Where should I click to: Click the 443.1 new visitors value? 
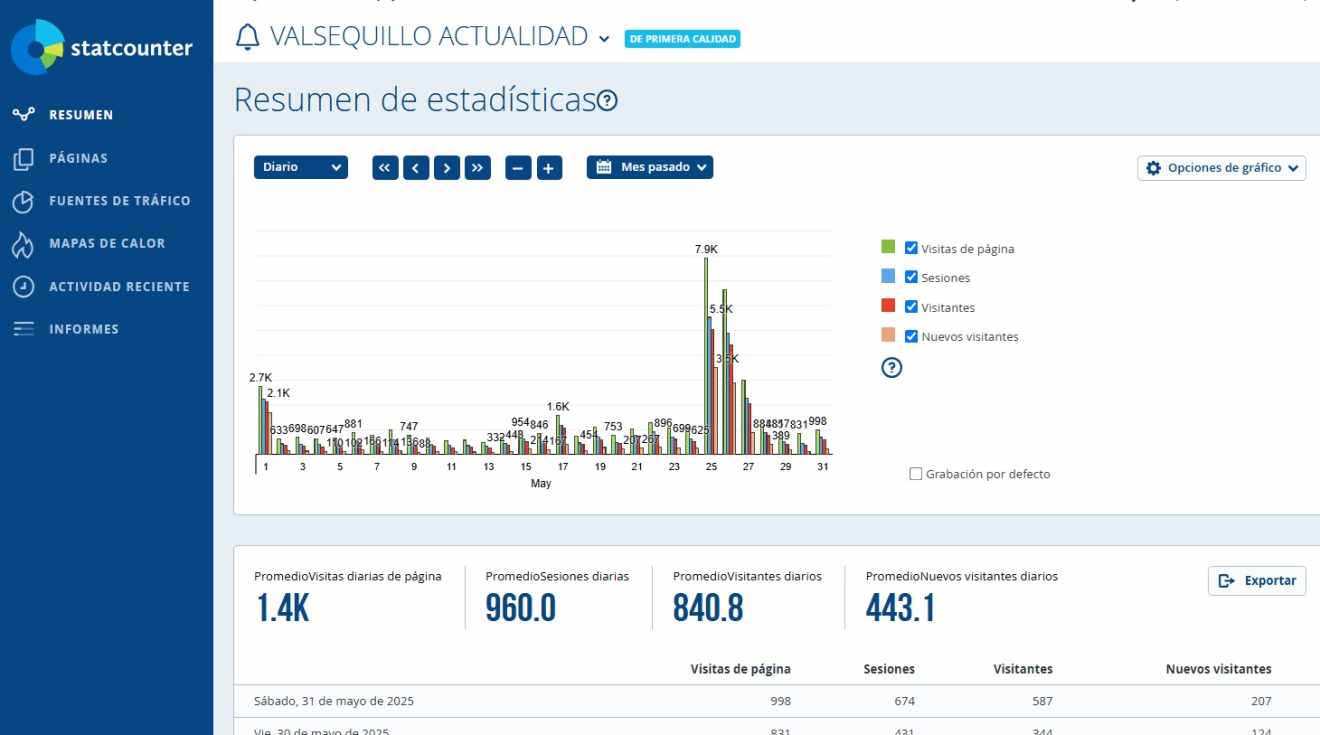900,608
